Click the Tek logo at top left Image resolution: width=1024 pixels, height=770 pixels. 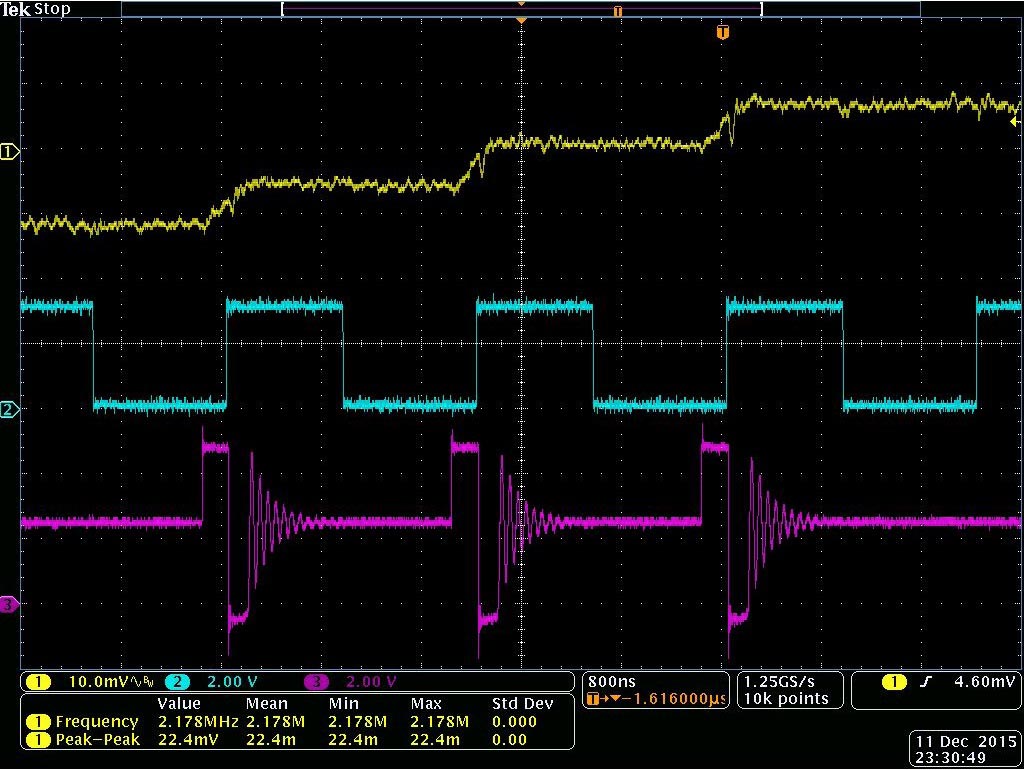point(16,9)
